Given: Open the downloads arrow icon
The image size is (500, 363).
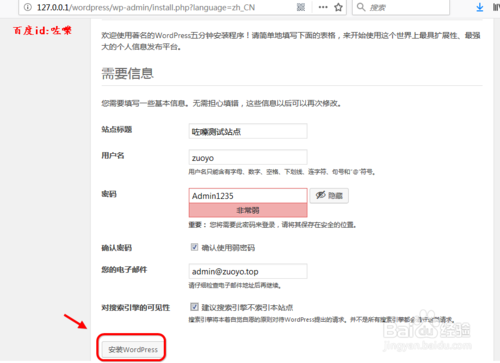Looking at the screenshot, I should [480, 7].
